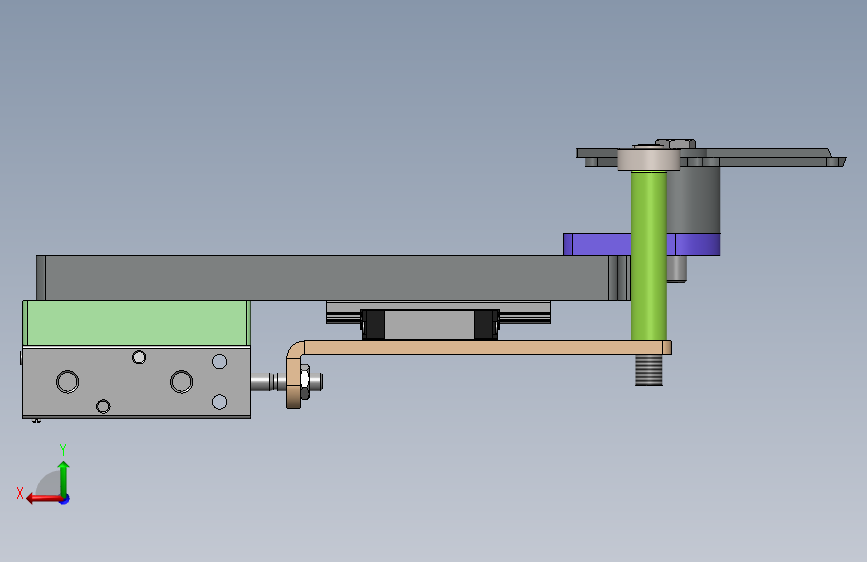Screen dimensions: 867x562
Task: Click the X axis label
Action: (20, 493)
